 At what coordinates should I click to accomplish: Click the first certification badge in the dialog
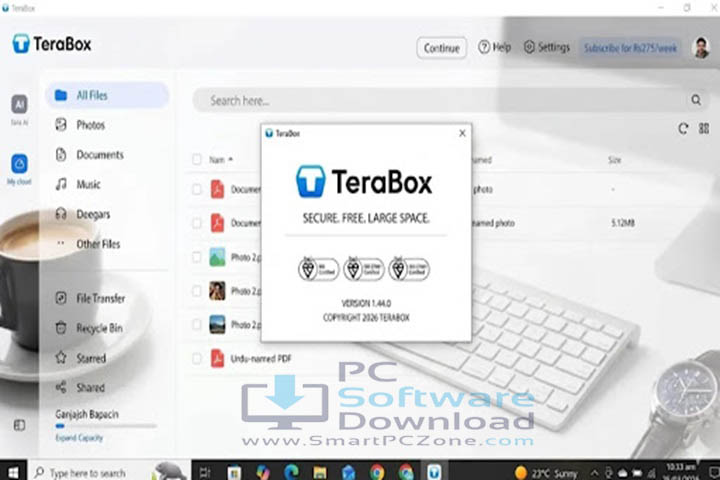coord(319,269)
